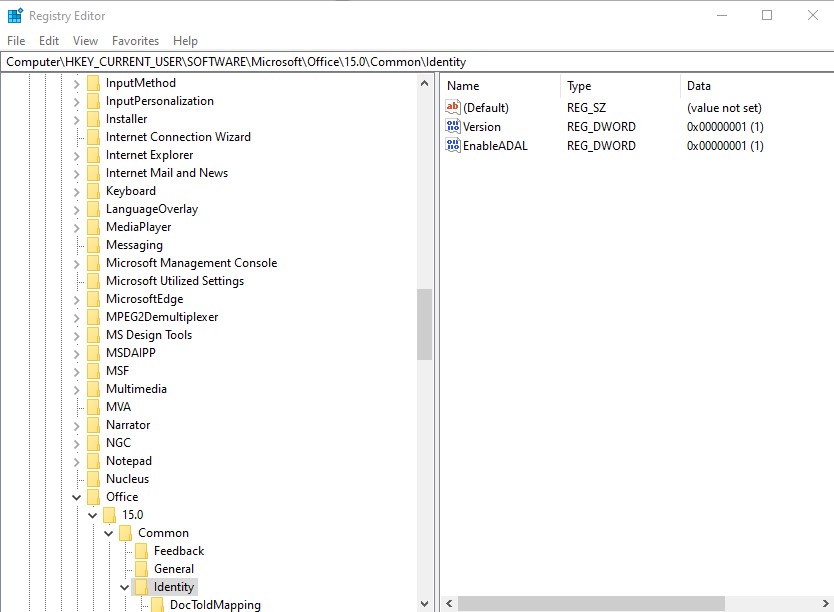The height and width of the screenshot is (612, 834).
Task: Select the Version DWORD value icon
Action: [x=453, y=126]
